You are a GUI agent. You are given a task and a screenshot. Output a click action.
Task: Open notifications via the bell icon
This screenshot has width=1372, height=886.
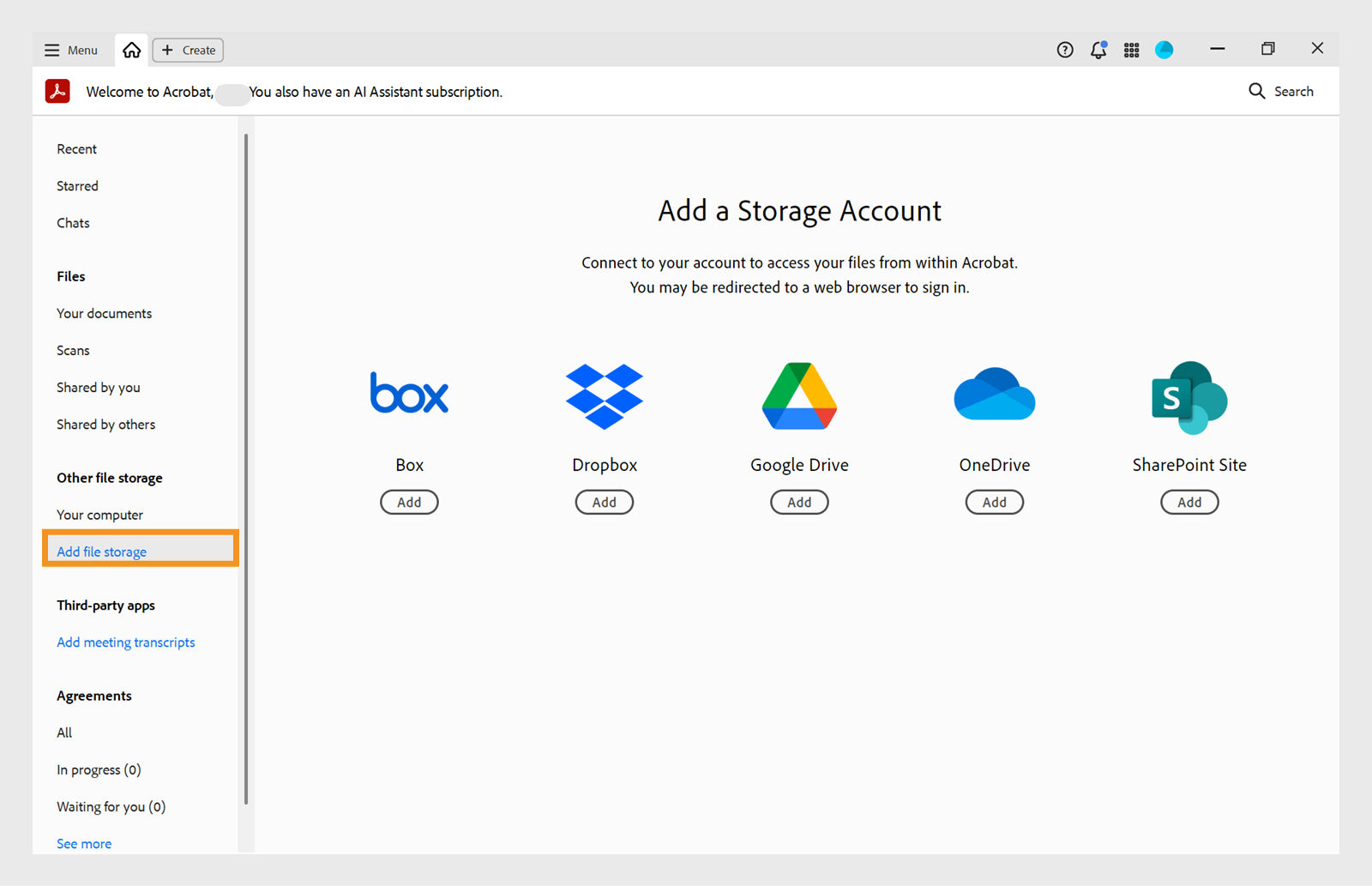pyautogui.click(x=1098, y=50)
